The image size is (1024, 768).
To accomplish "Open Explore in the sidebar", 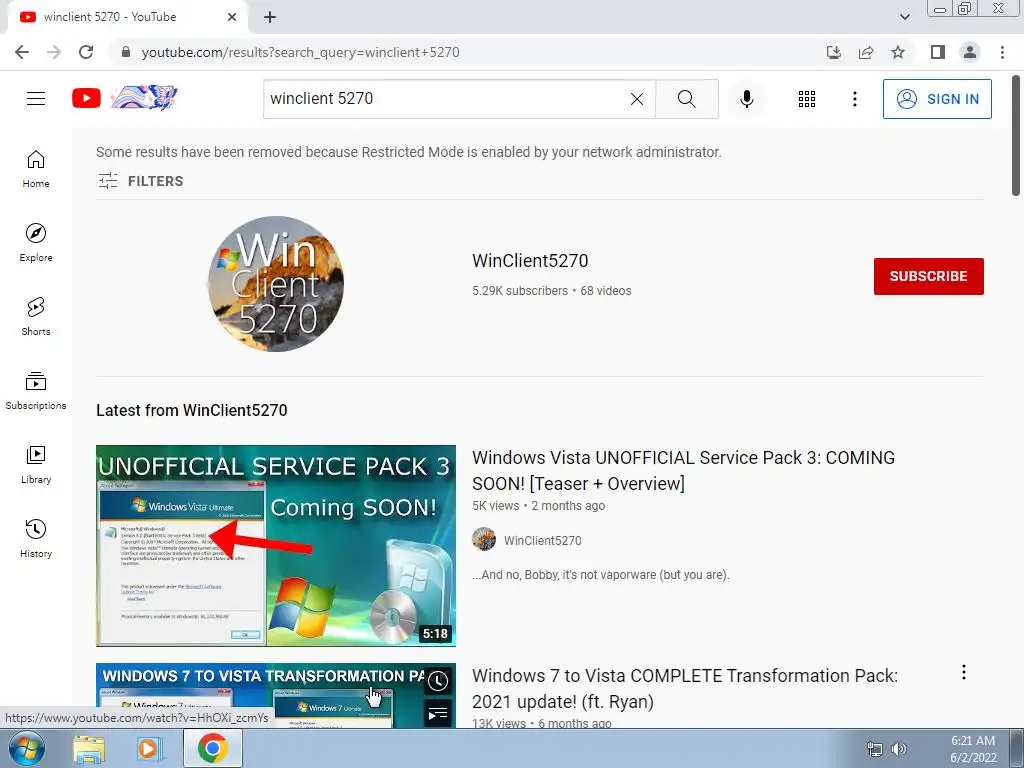I will (x=36, y=243).
